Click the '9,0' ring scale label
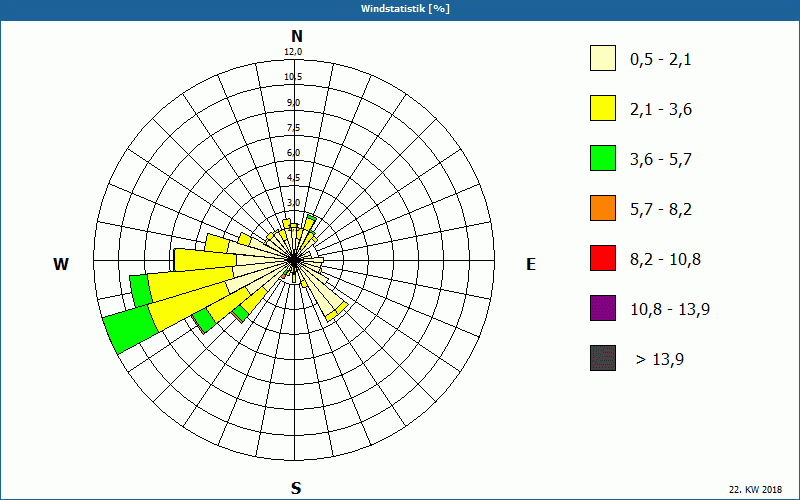800x500 pixels. [293, 103]
